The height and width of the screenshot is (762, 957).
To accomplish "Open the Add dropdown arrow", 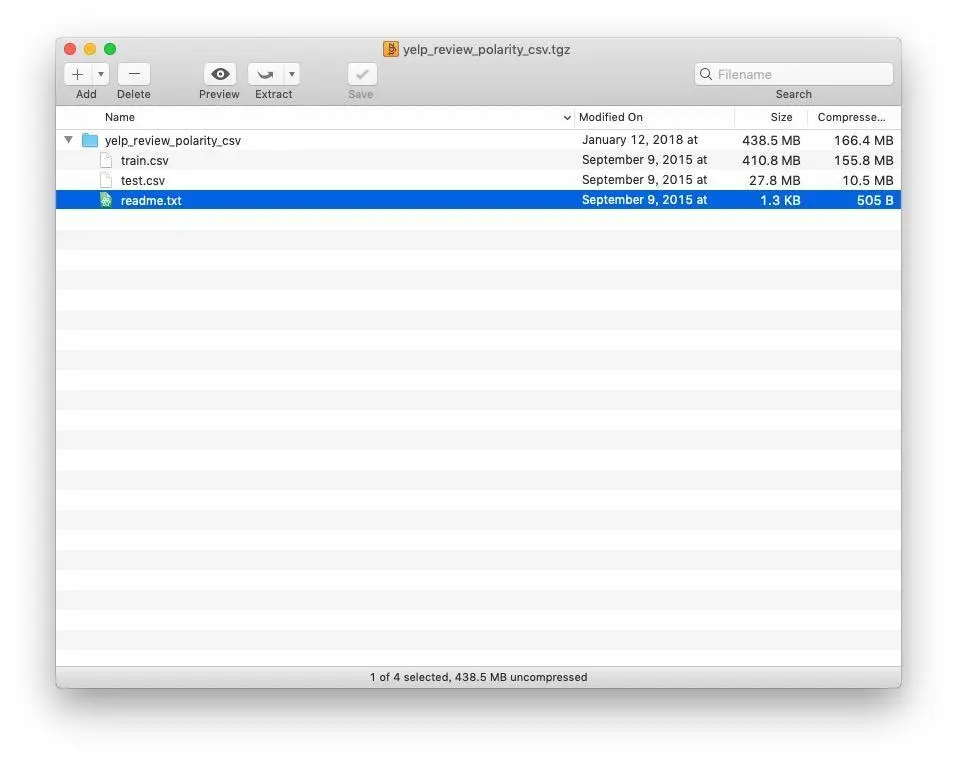I will point(101,74).
